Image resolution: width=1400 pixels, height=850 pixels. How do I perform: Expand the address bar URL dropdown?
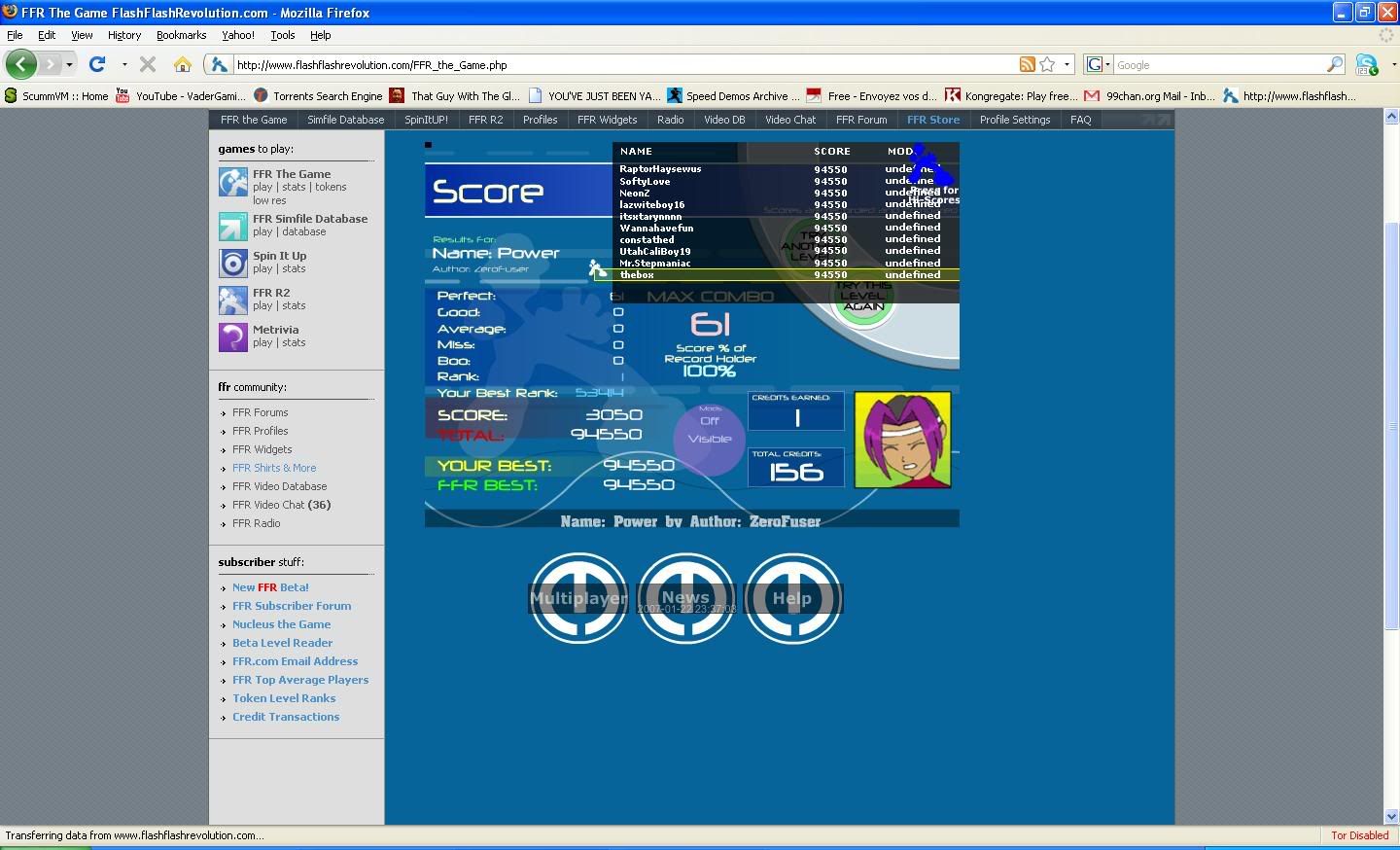click(1067, 64)
